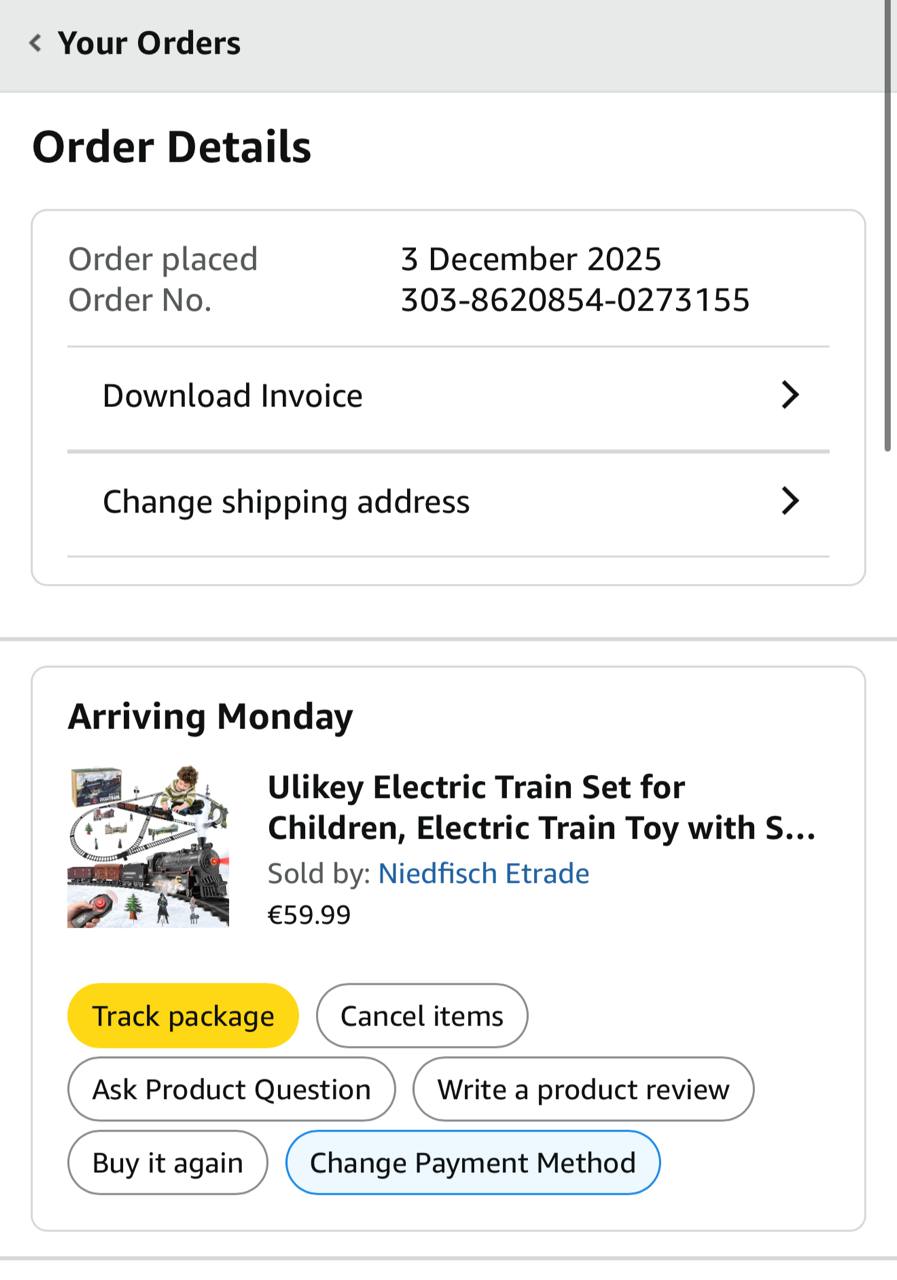Hit the Buy it again button
The height and width of the screenshot is (1280, 897).
pos(167,1163)
